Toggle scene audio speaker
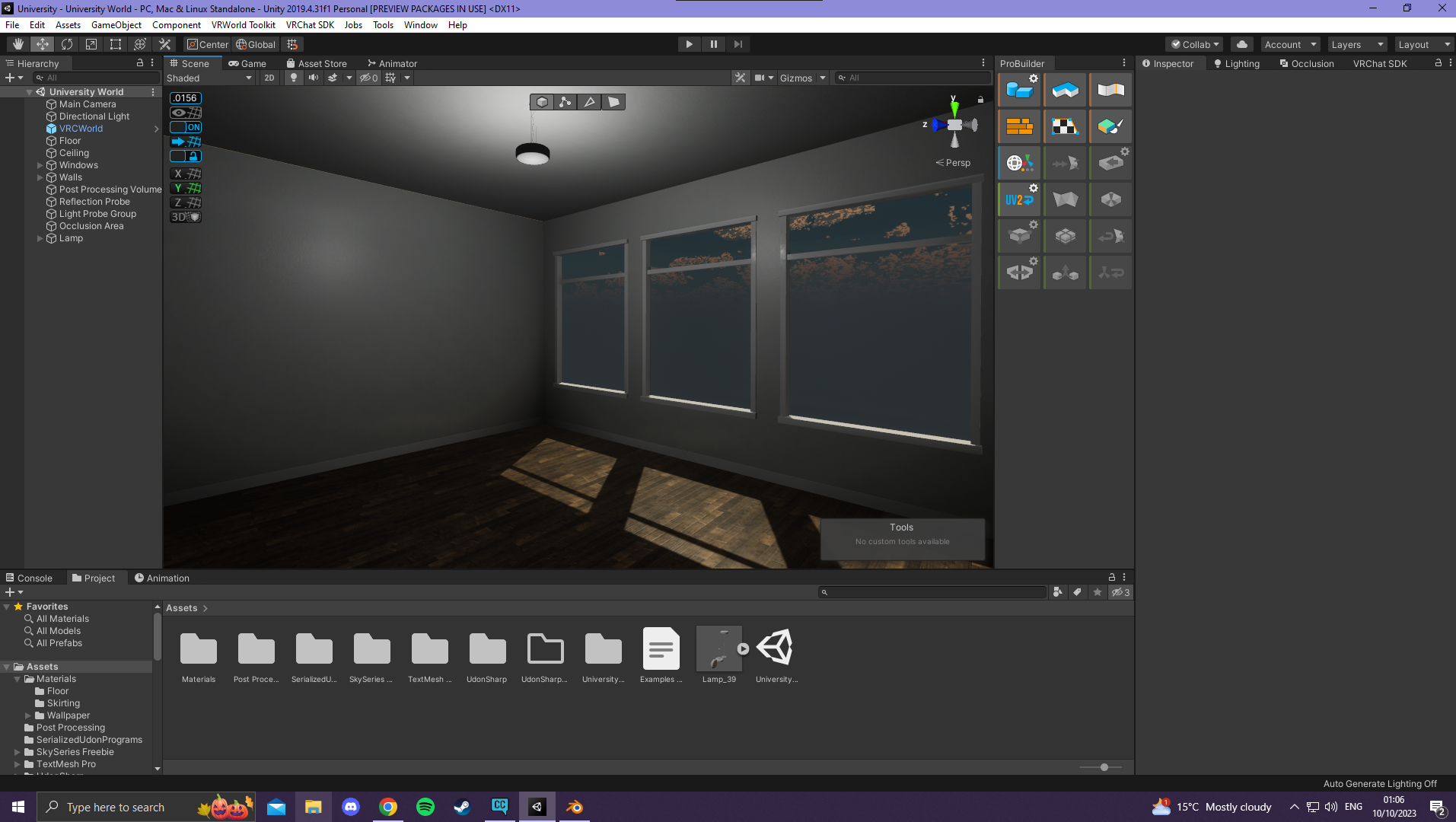The height and width of the screenshot is (822, 1456). point(313,78)
